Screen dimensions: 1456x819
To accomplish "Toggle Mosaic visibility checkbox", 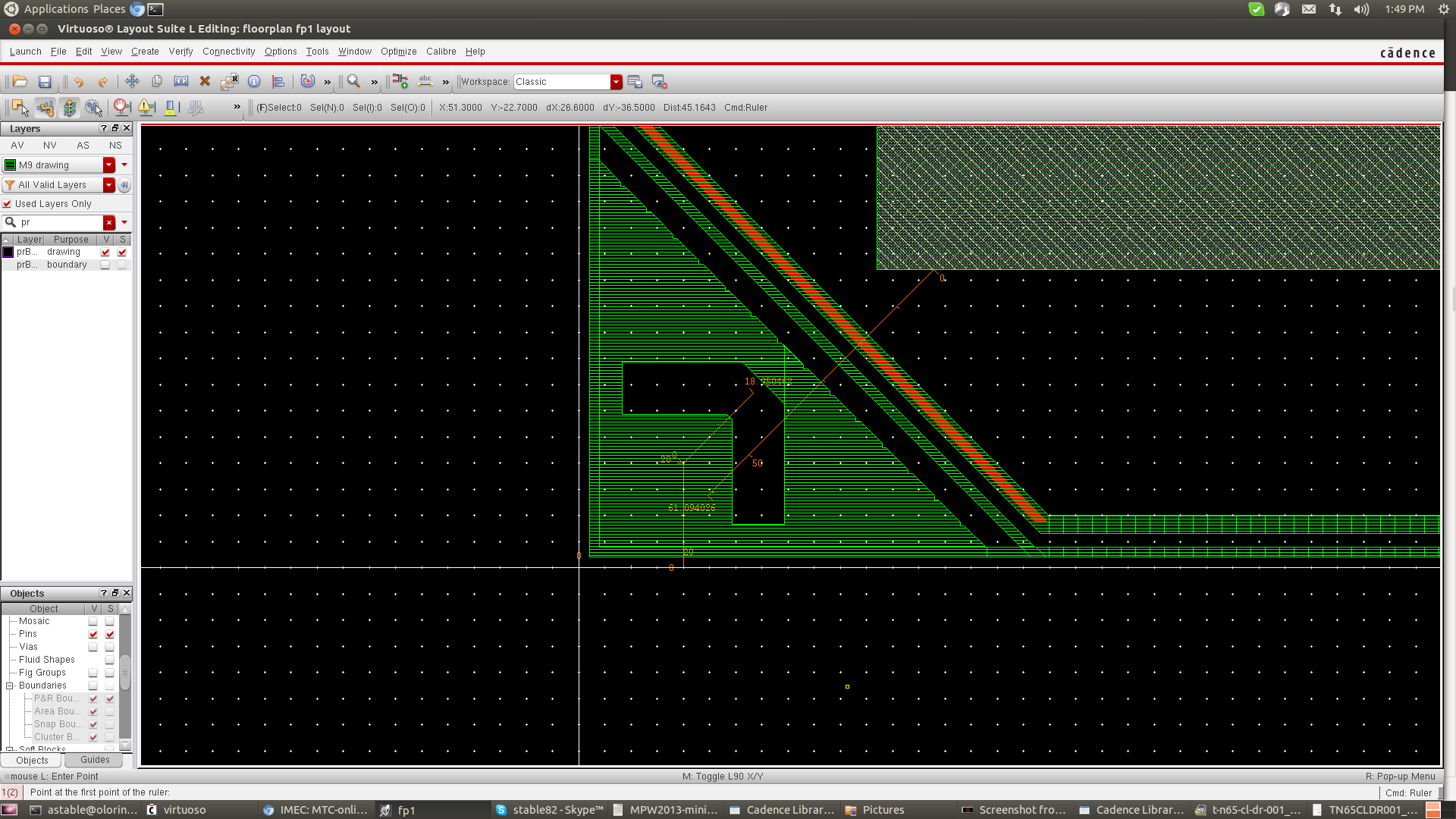I will [93, 621].
